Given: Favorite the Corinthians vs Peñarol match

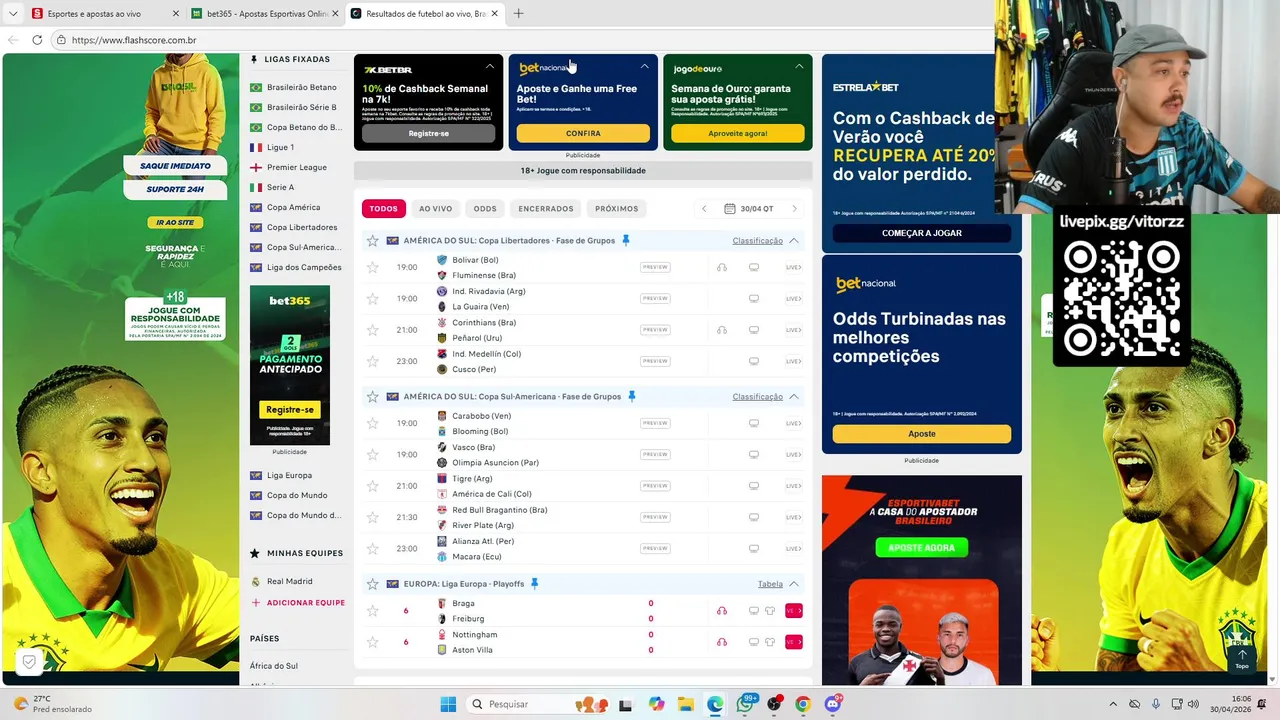Looking at the screenshot, I should (373, 330).
